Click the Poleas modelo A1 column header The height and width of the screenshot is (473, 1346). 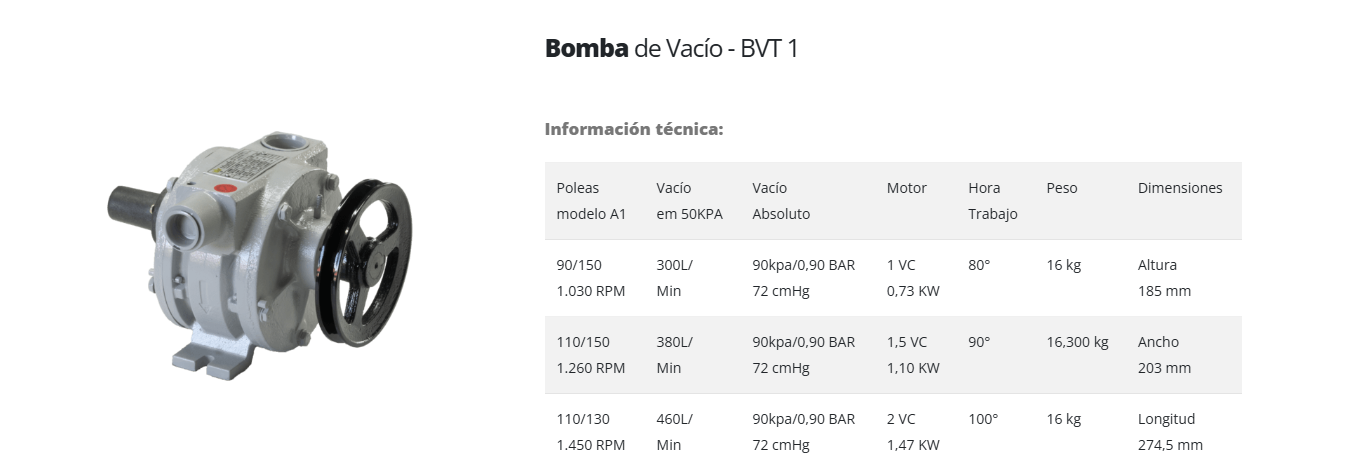(x=591, y=201)
